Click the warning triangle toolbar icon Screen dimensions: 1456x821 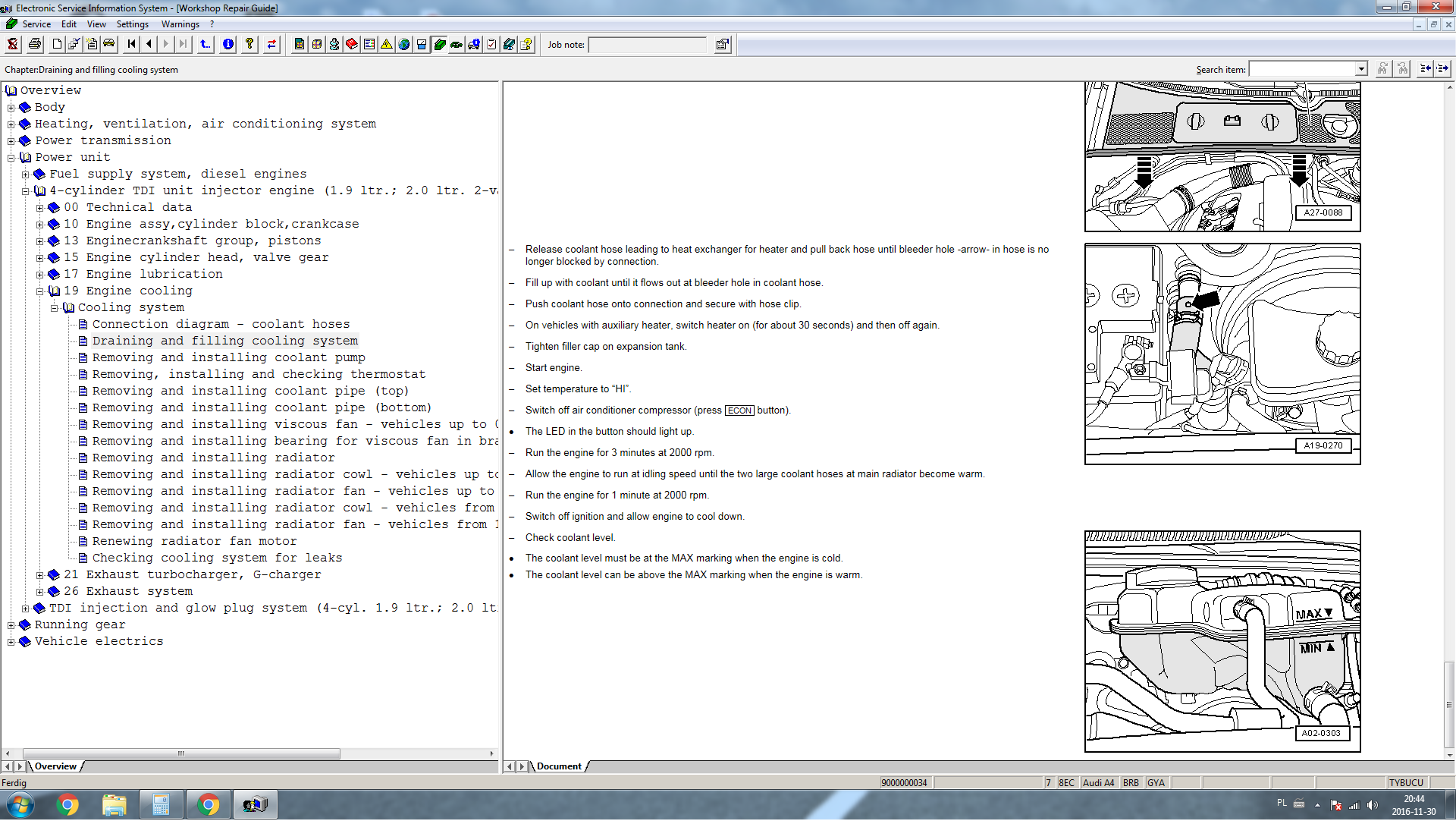pos(387,44)
